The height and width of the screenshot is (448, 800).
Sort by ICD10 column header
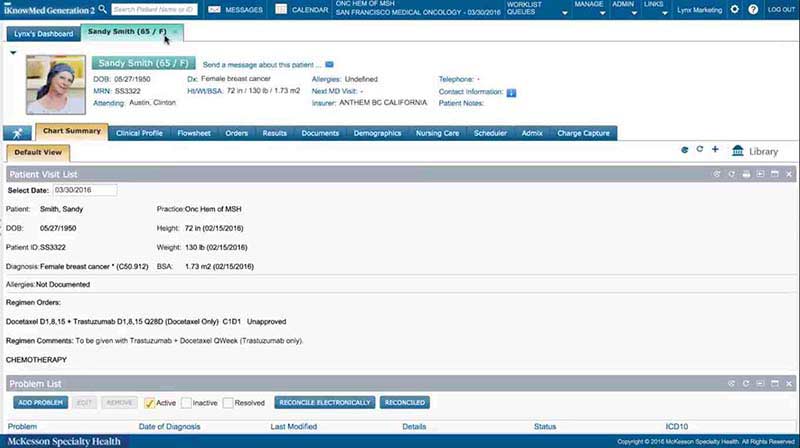click(x=677, y=427)
